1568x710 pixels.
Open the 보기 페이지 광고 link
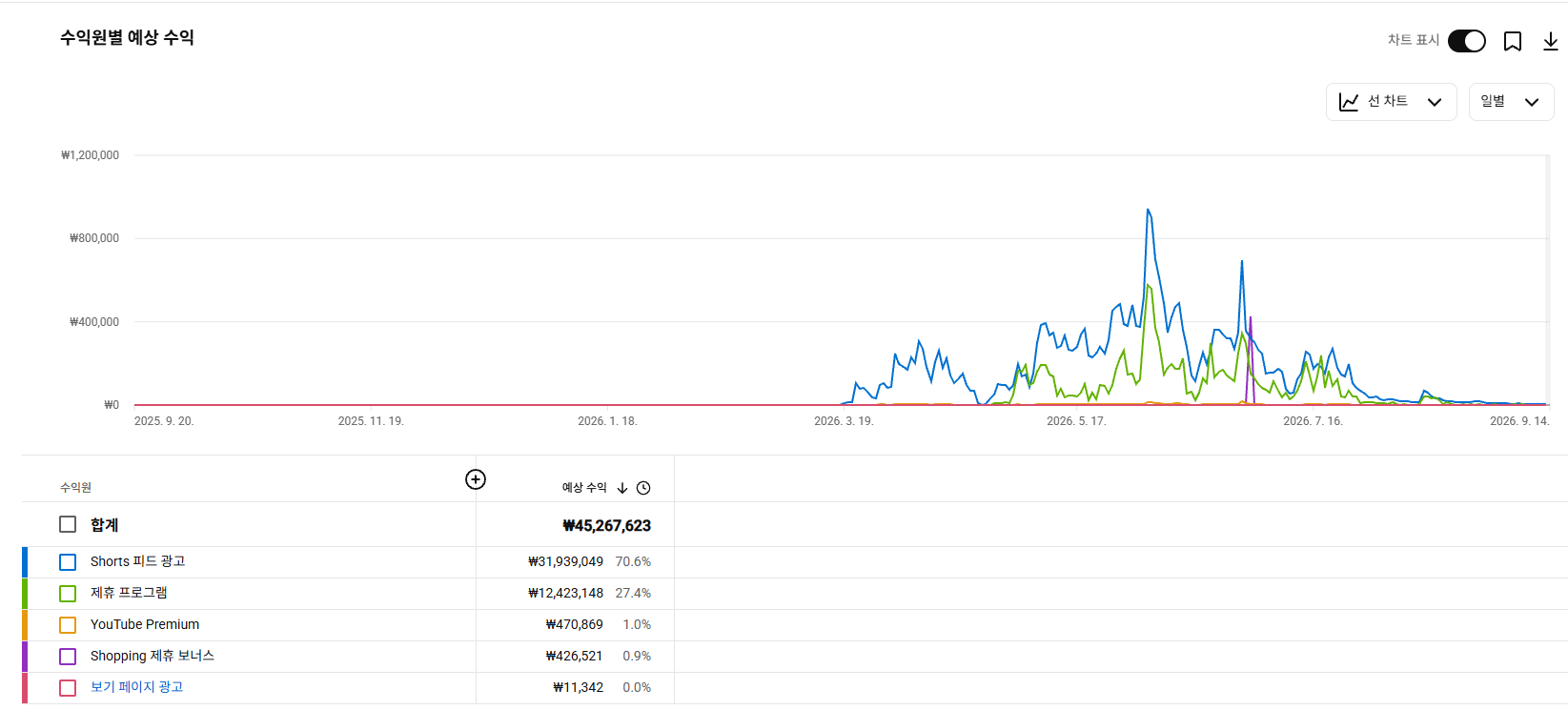pos(136,687)
